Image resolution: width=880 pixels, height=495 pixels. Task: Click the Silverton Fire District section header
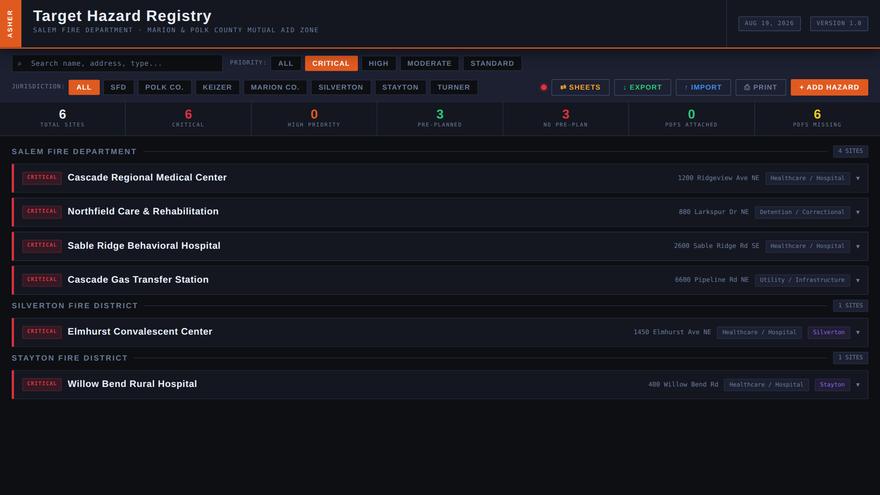(x=75, y=306)
